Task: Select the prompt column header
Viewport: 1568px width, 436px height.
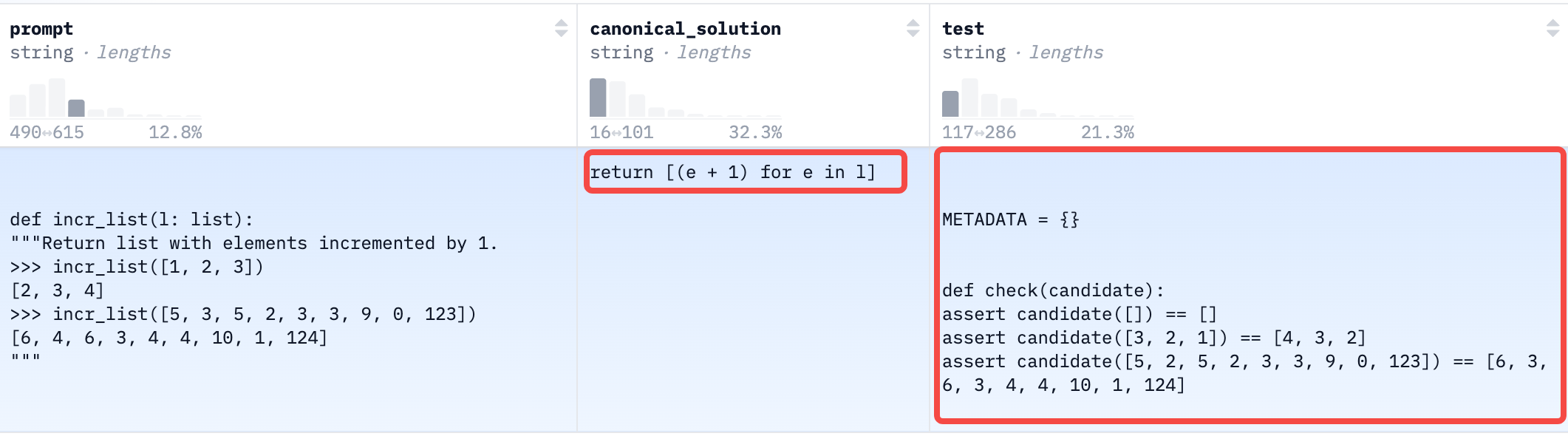Action: (42, 28)
